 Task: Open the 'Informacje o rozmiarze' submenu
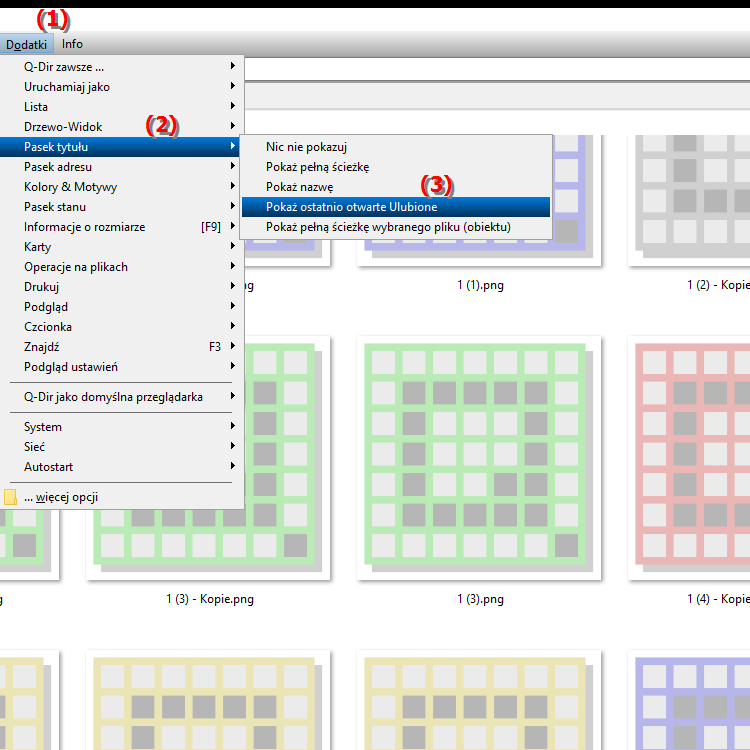pos(122,227)
